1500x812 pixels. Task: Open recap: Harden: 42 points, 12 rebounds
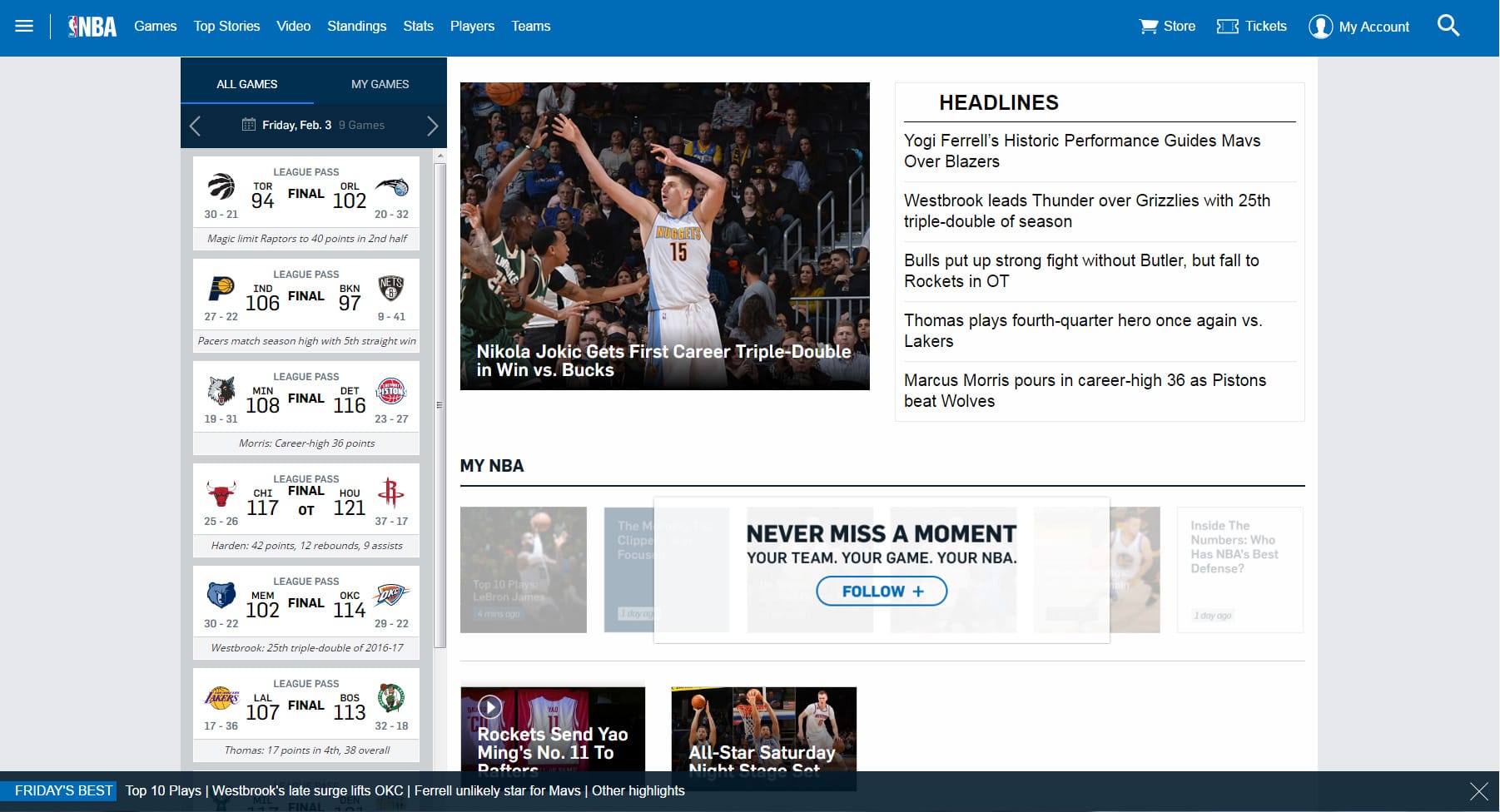[x=307, y=546]
